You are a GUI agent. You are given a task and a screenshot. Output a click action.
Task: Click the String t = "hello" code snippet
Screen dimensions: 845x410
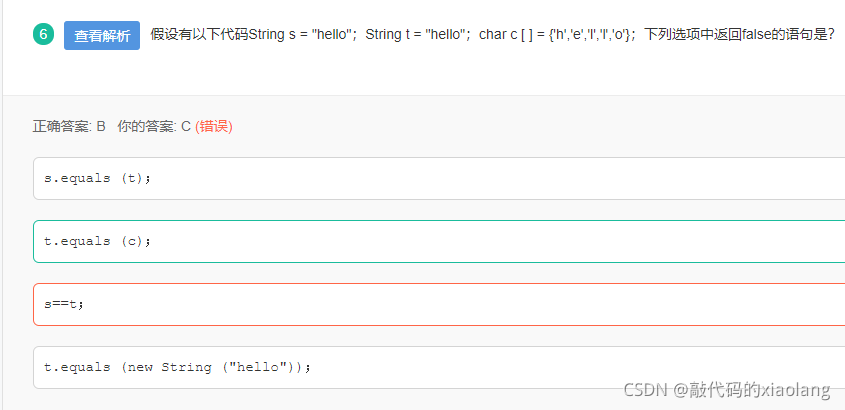click(x=417, y=35)
